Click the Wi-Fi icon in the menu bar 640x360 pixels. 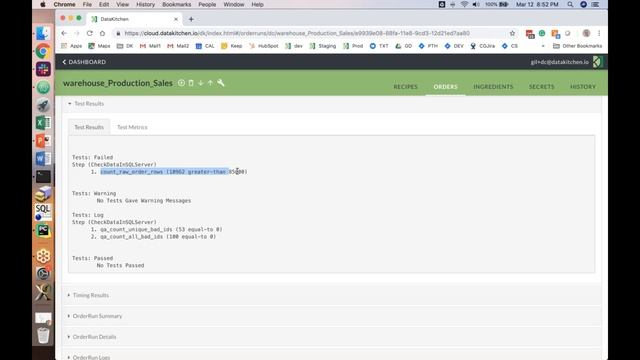(x=464, y=4)
